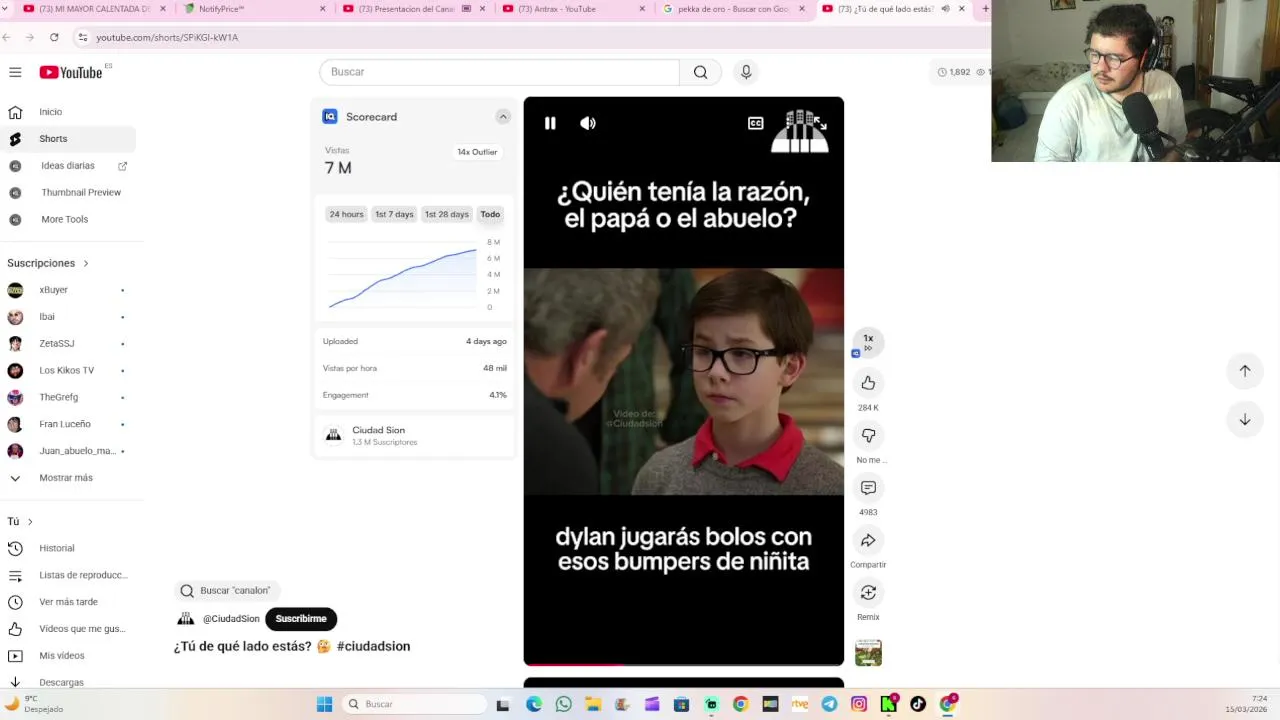Click the search magnifier button
The height and width of the screenshot is (720, 1280).
click(700, 72)
